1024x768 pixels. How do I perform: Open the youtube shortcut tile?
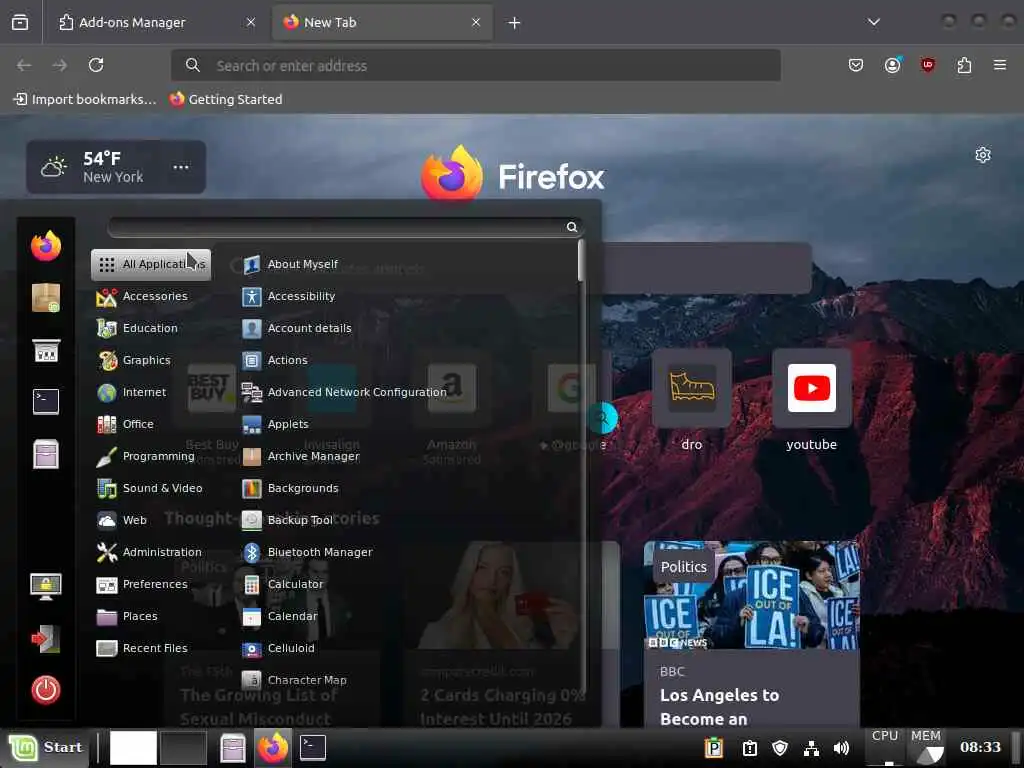811,388
